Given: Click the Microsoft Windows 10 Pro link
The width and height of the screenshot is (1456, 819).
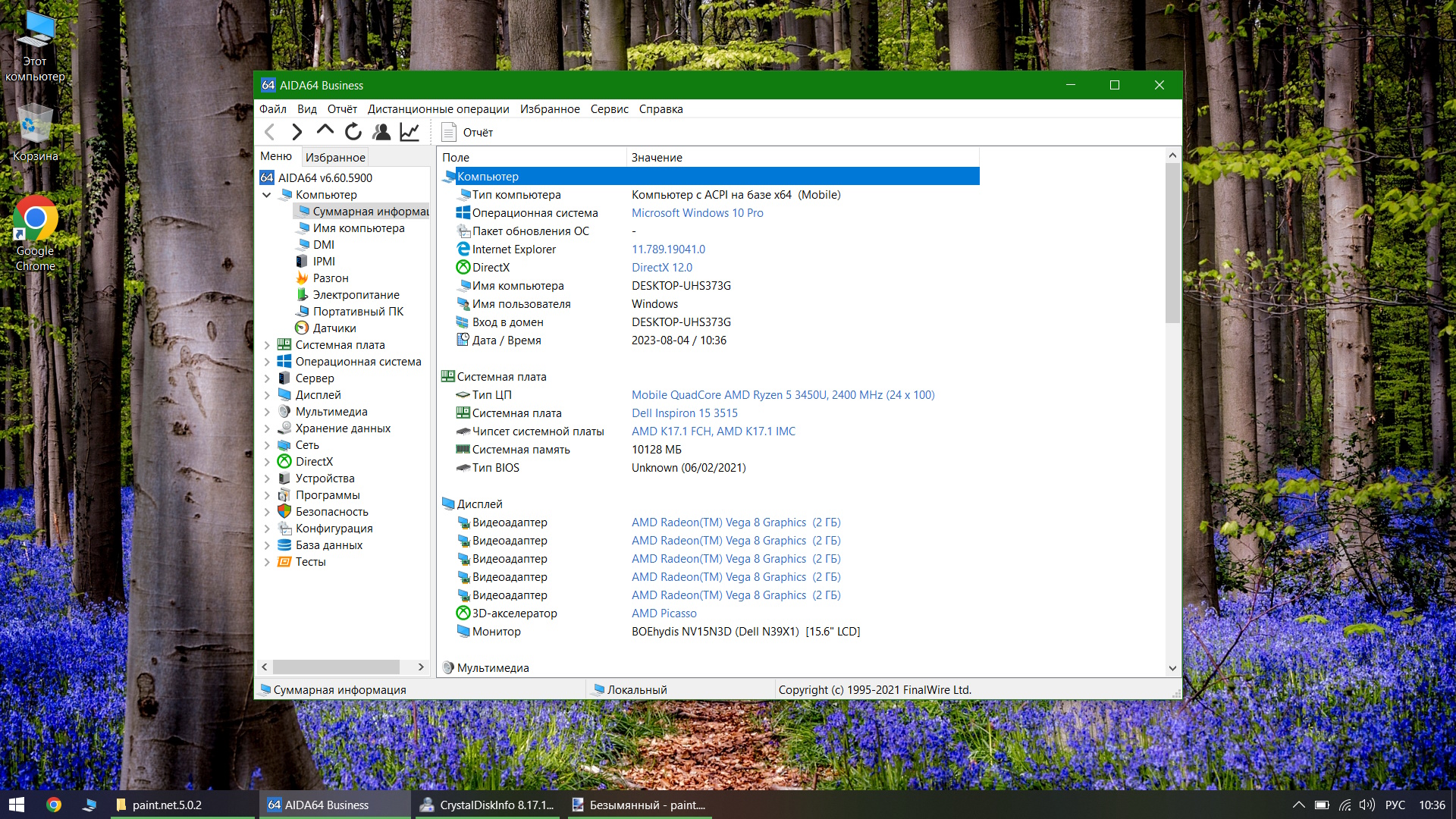Looking at the screenshot, I should coord(697,213).
